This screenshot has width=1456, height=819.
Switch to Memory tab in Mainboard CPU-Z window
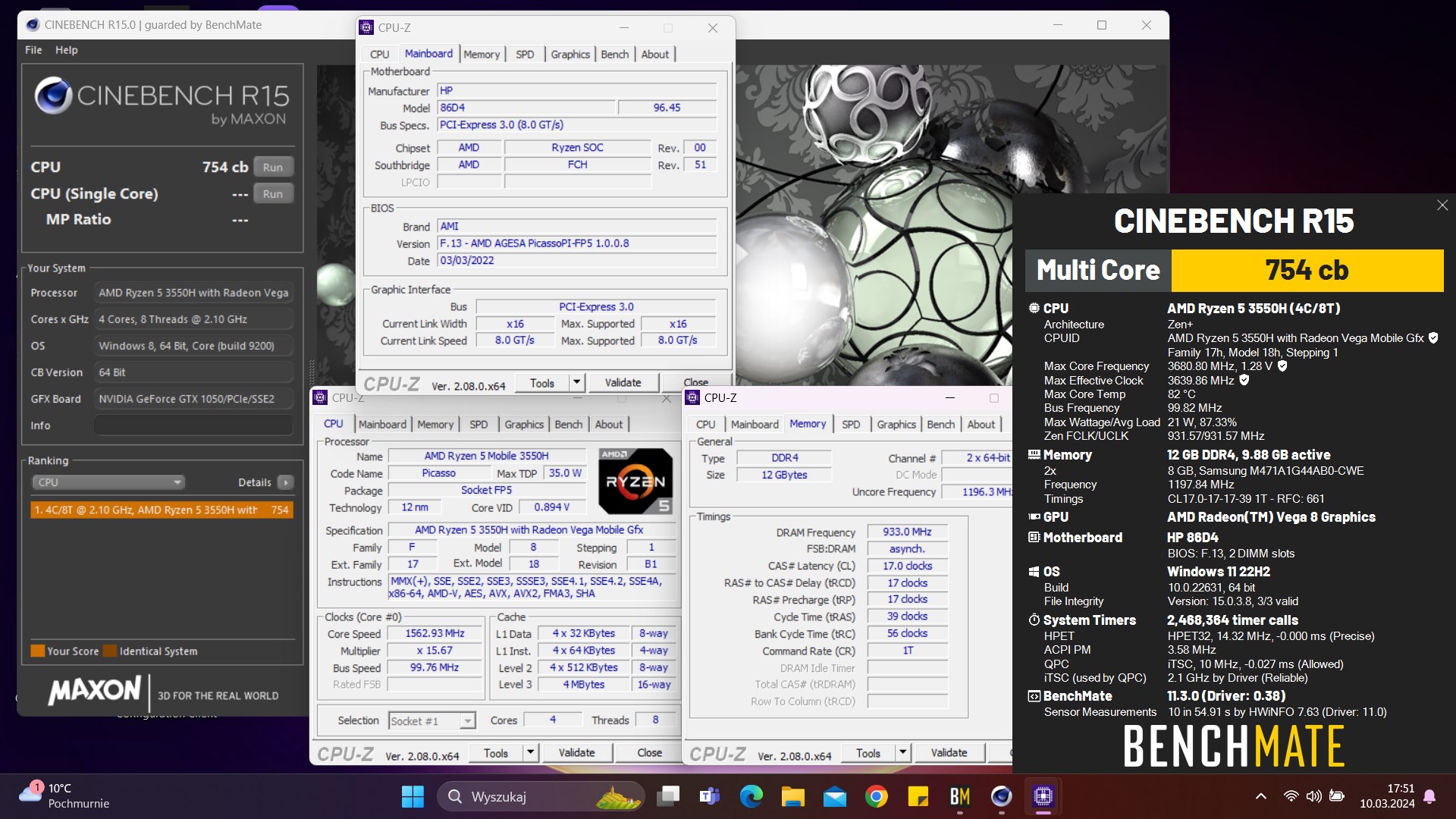coord(482,55)
